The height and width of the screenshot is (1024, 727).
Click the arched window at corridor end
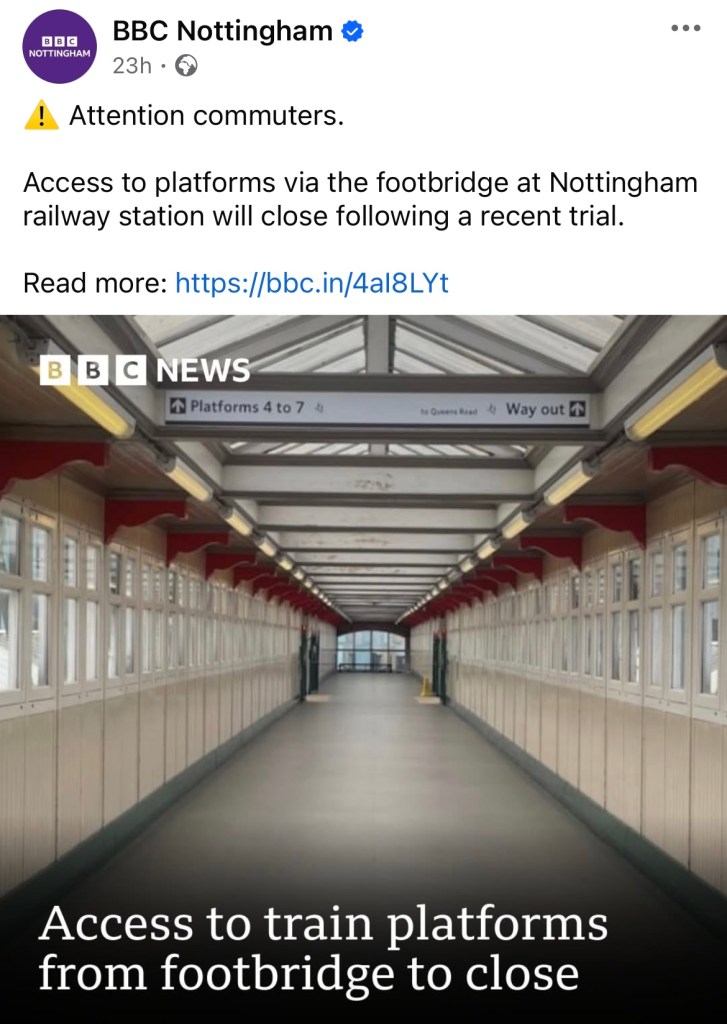370,650
